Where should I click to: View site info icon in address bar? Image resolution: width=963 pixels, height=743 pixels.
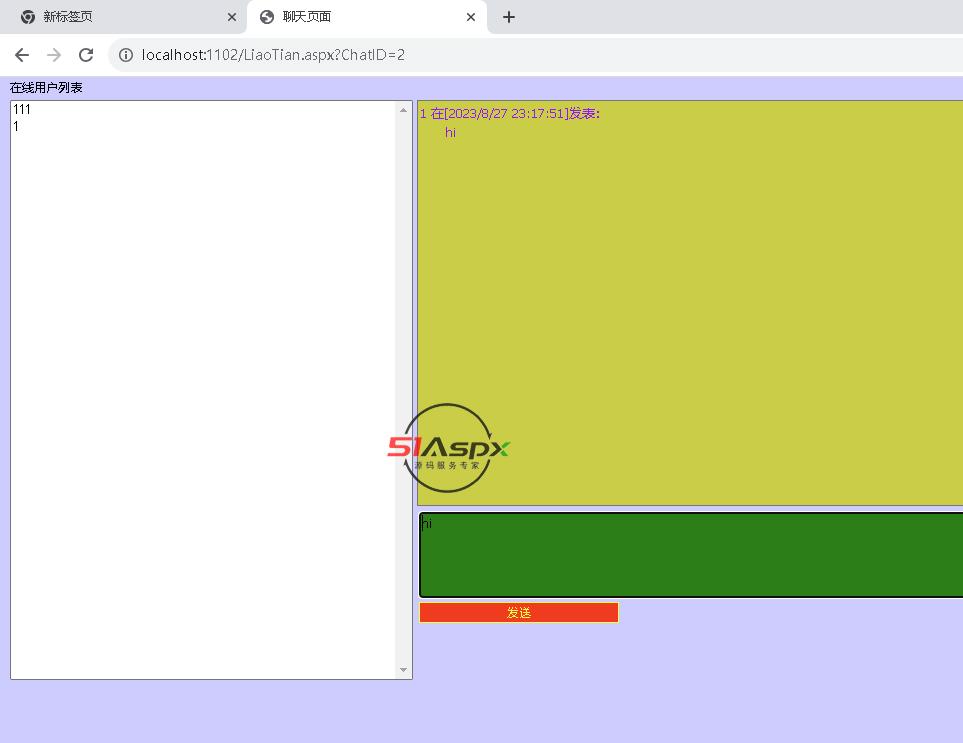[x=126, y=55]
